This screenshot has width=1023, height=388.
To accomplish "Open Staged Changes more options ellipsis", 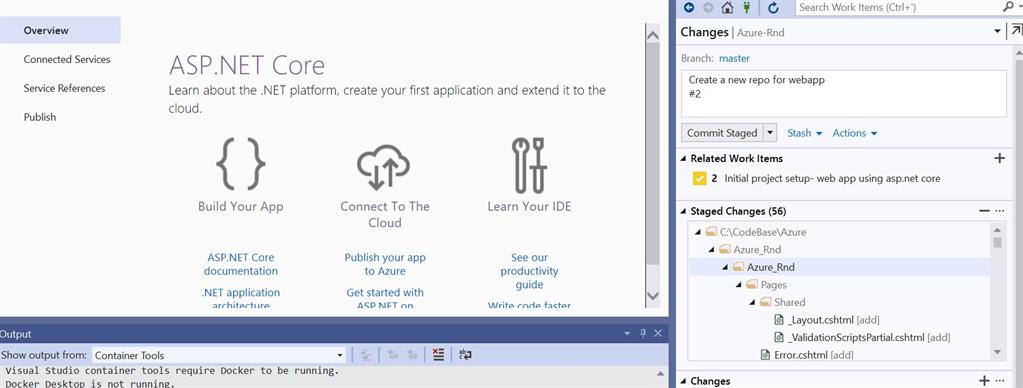I will tap(1000, 211).
